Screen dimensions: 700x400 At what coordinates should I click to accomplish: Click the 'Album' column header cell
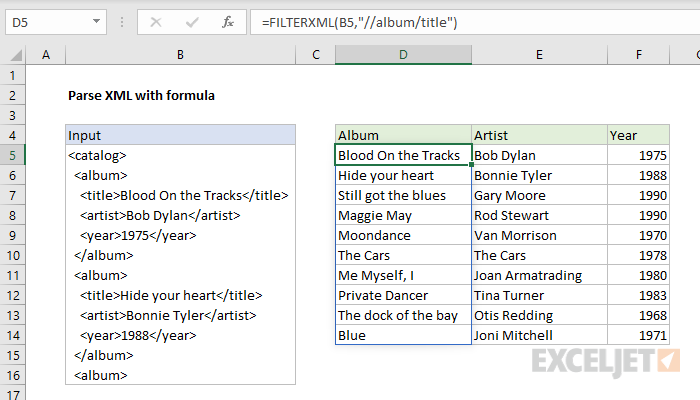[403, 135]
